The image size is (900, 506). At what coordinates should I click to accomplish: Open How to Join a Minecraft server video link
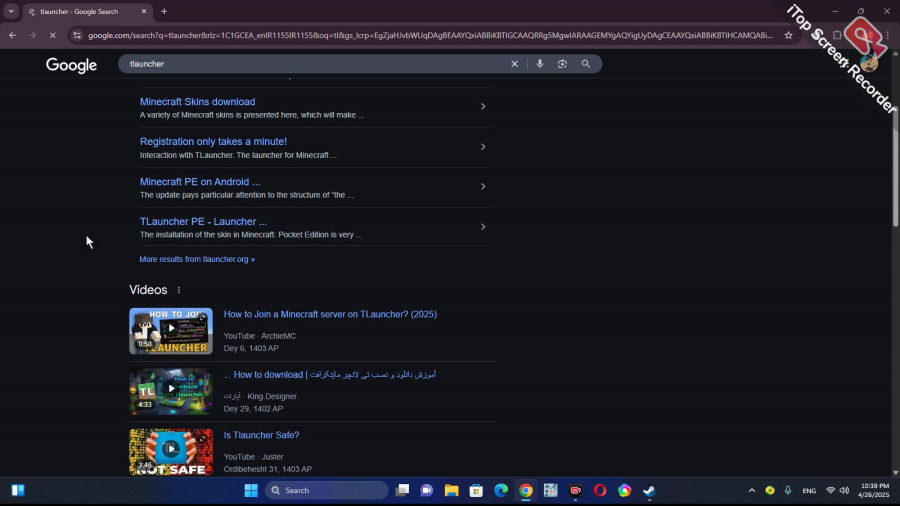tap(330, 314)
